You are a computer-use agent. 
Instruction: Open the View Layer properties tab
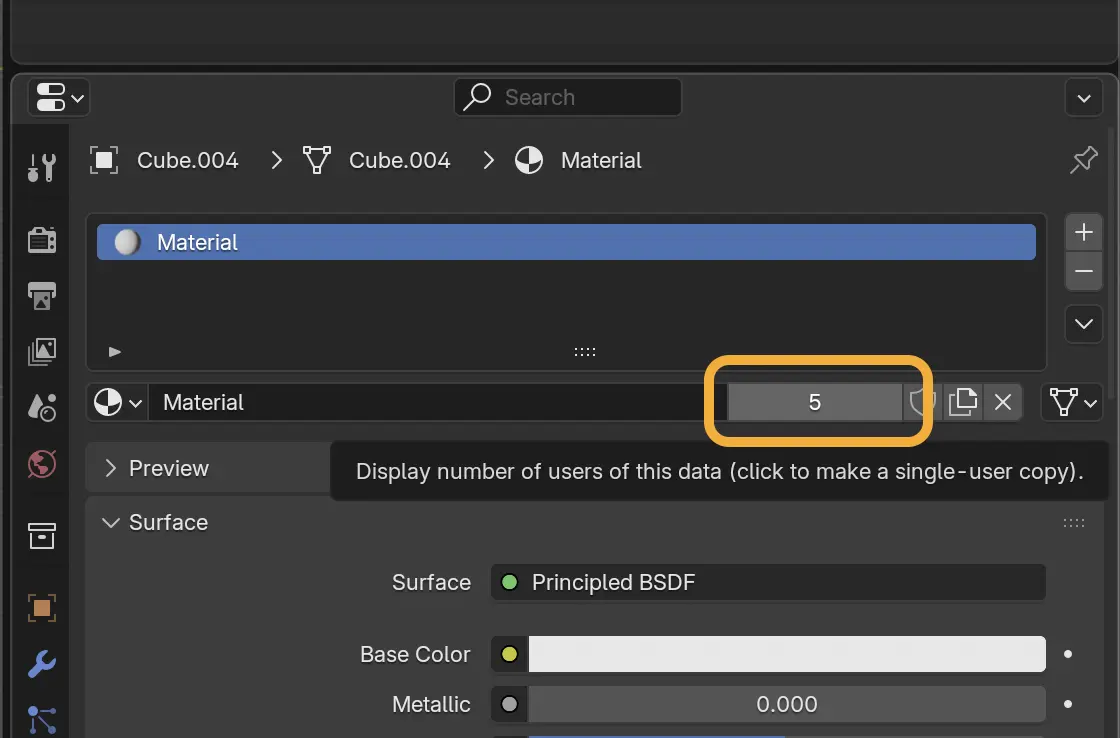(41, 351)
